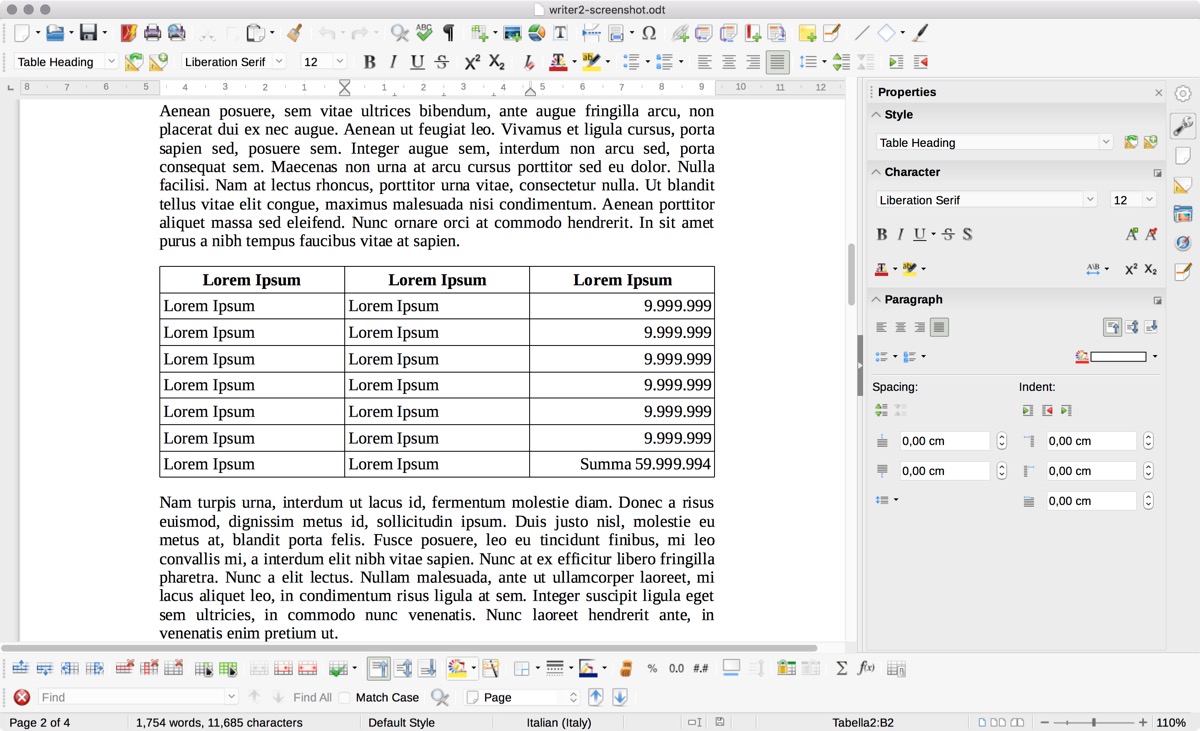Screen dimensions: 1200x731
Task: Click the Superscript icon in main toolbar
Action: coord(473,62)
